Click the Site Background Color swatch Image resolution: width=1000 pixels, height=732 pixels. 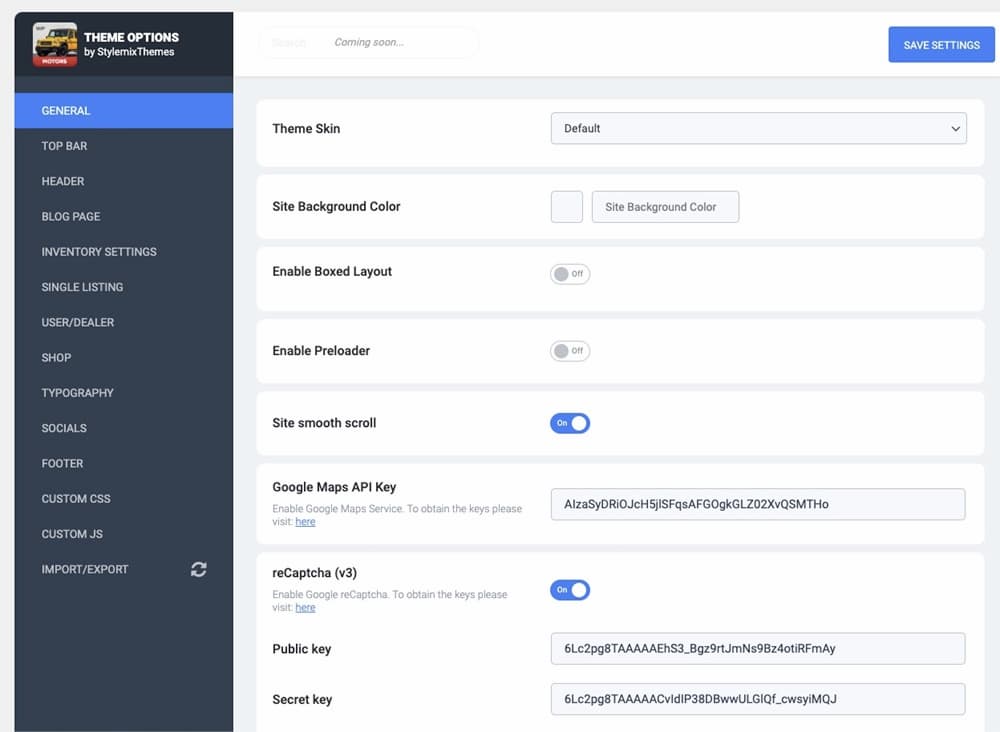click(x=567, y=207)
